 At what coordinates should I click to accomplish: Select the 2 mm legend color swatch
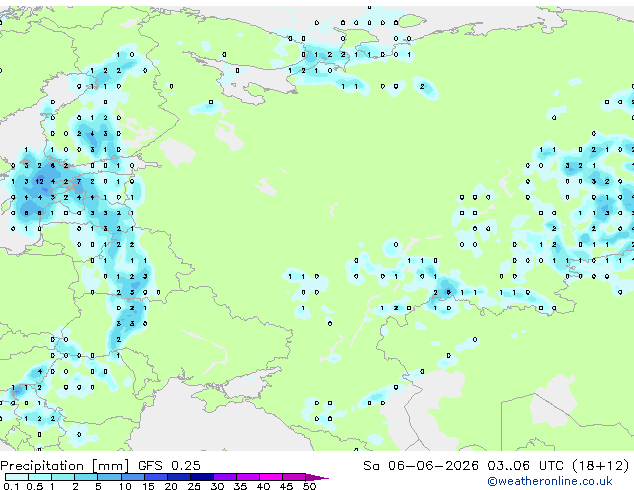coord(86,477)
